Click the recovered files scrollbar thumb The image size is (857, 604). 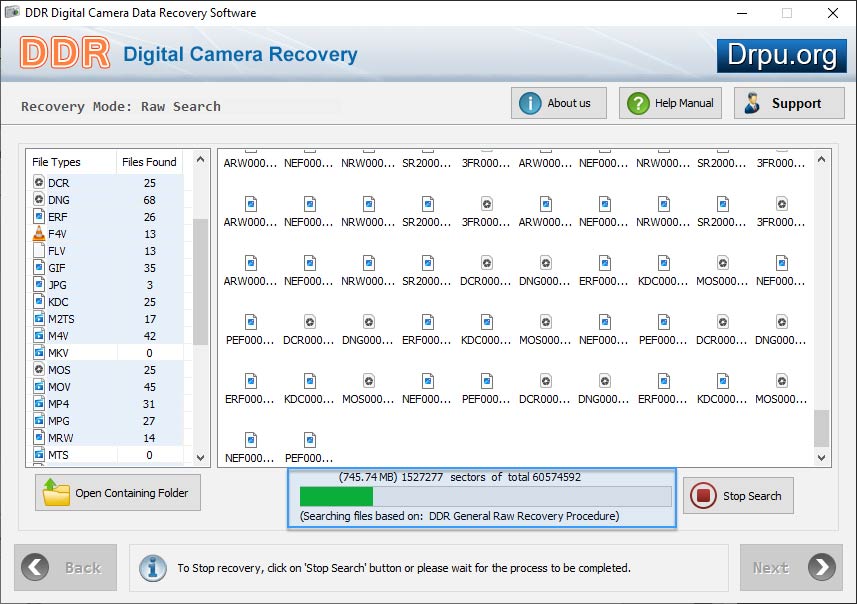click(x=821, y=429)
